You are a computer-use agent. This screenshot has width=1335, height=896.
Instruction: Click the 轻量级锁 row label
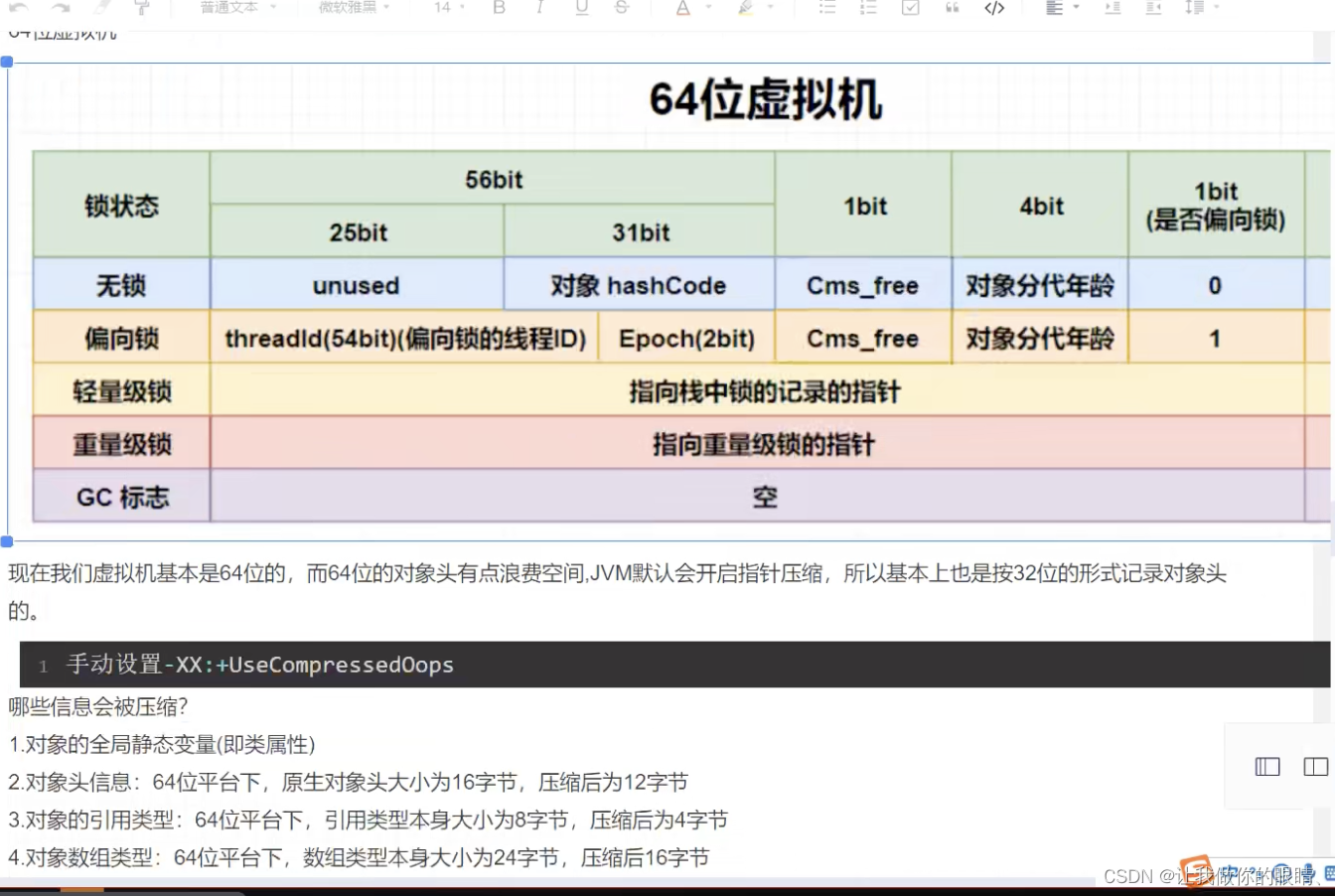[121, 391]
